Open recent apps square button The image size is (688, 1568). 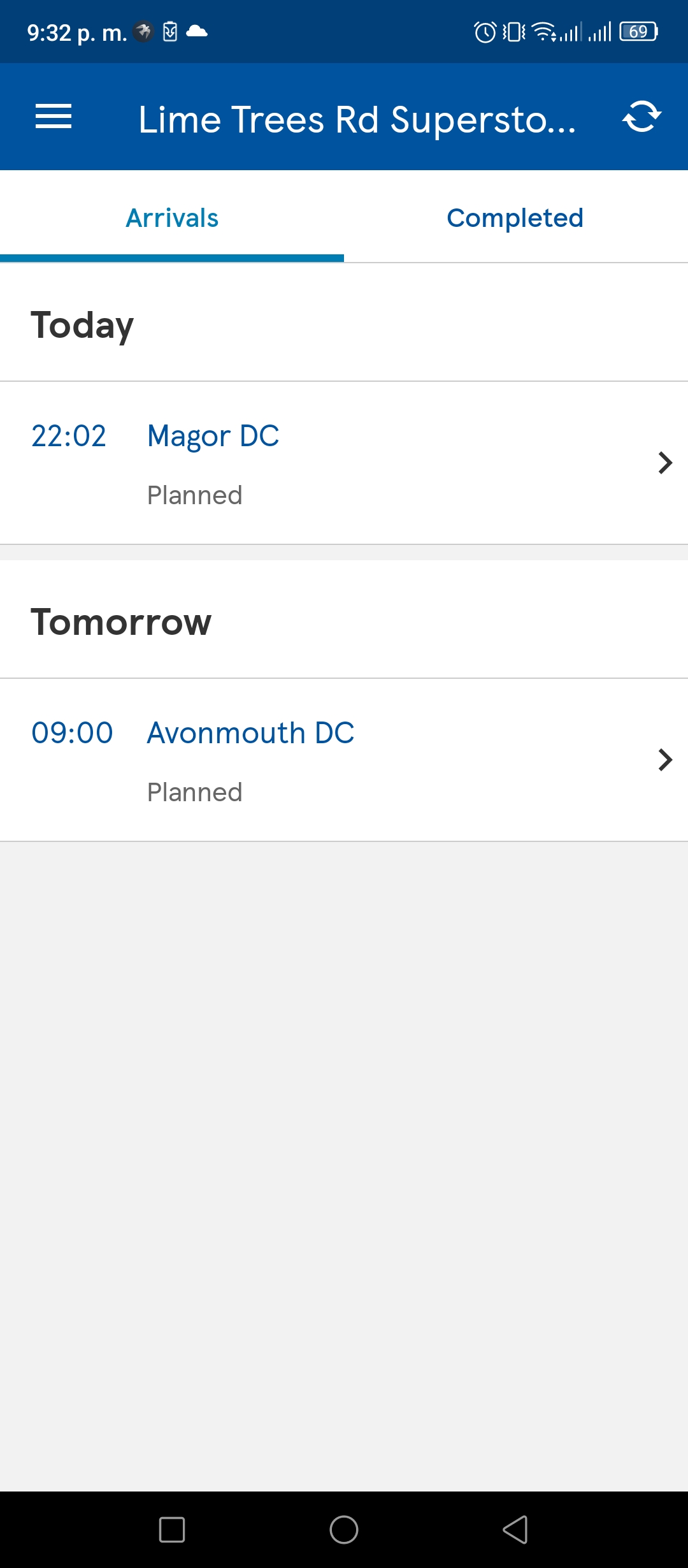(172, 1530)
